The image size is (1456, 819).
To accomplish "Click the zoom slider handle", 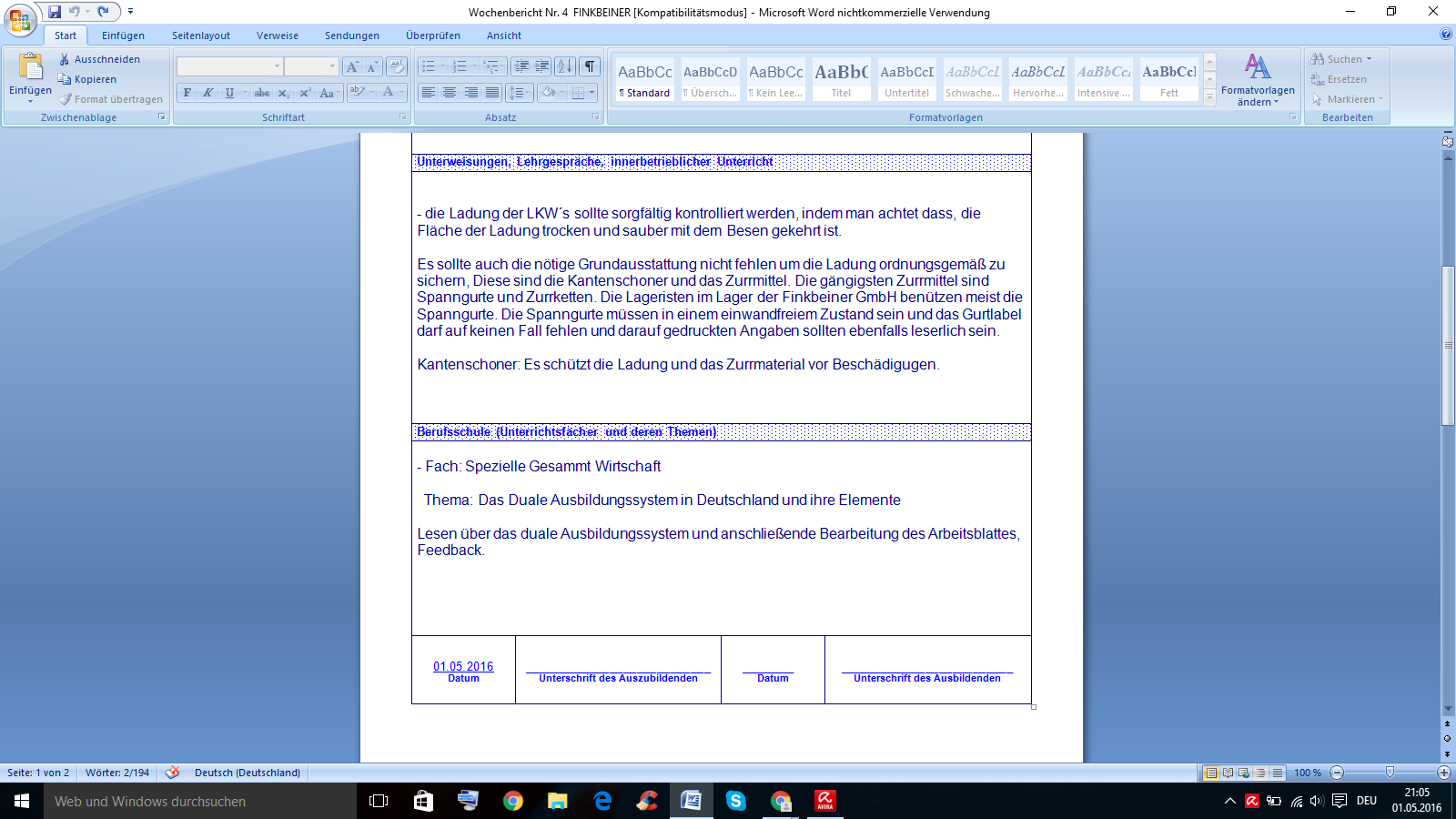I will pyautogui.click(x=1390, y=773).
